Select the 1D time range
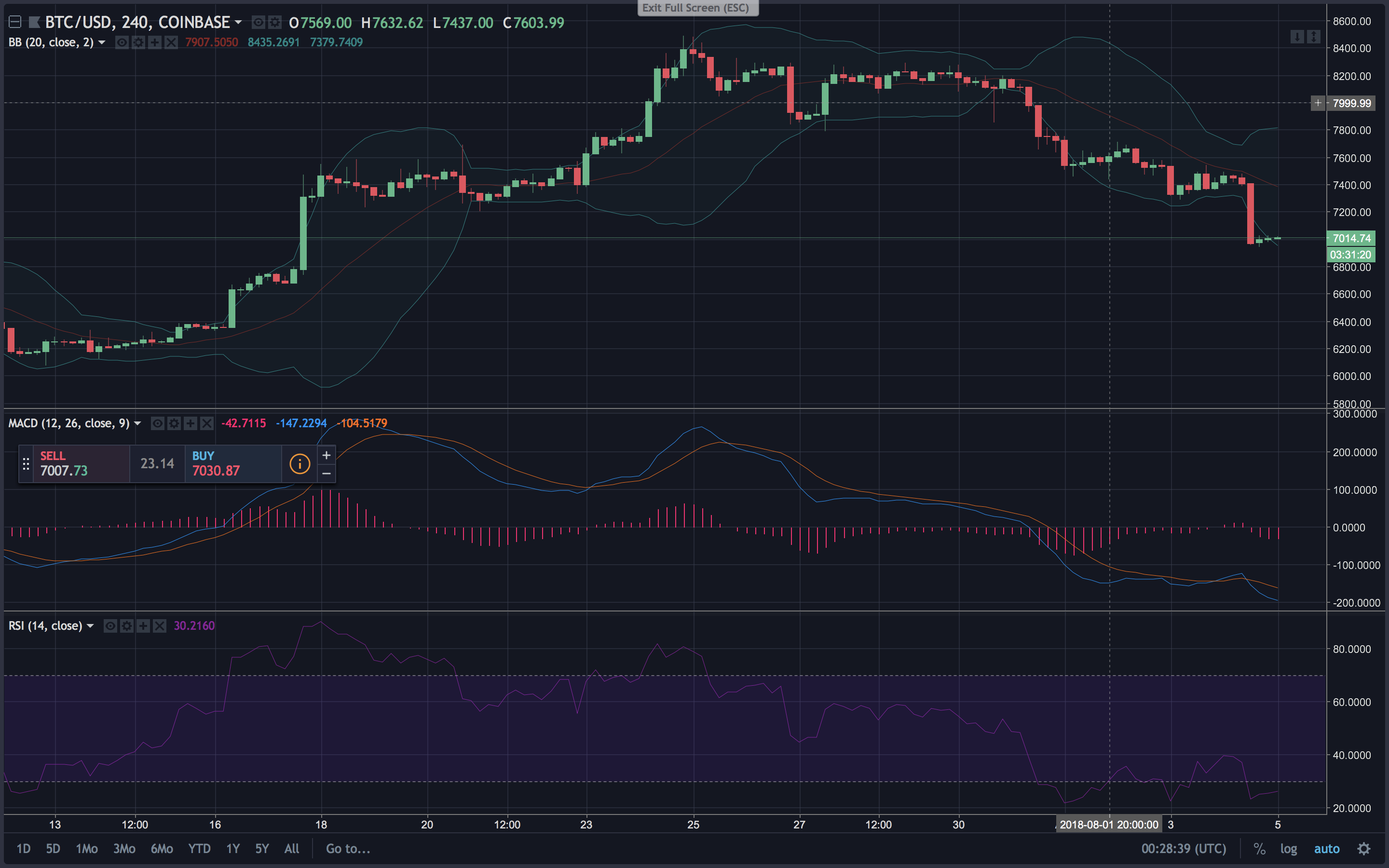This screenshot has height=868, width=1389. click(24, 849)
